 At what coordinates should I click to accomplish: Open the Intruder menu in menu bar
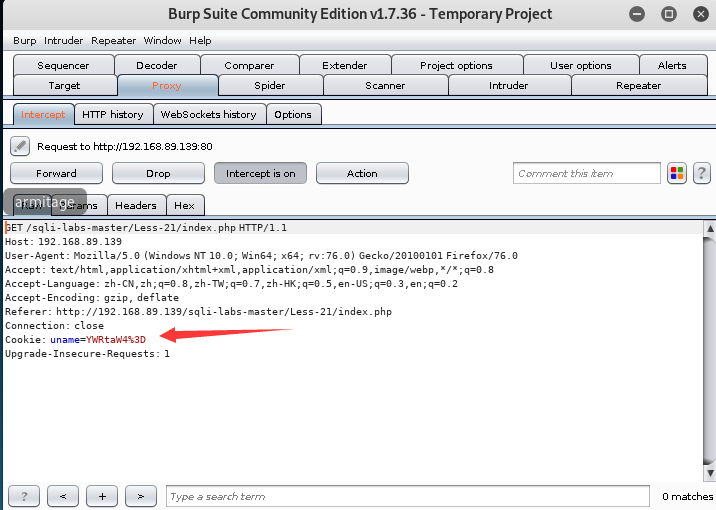click(x=63, y=41)
